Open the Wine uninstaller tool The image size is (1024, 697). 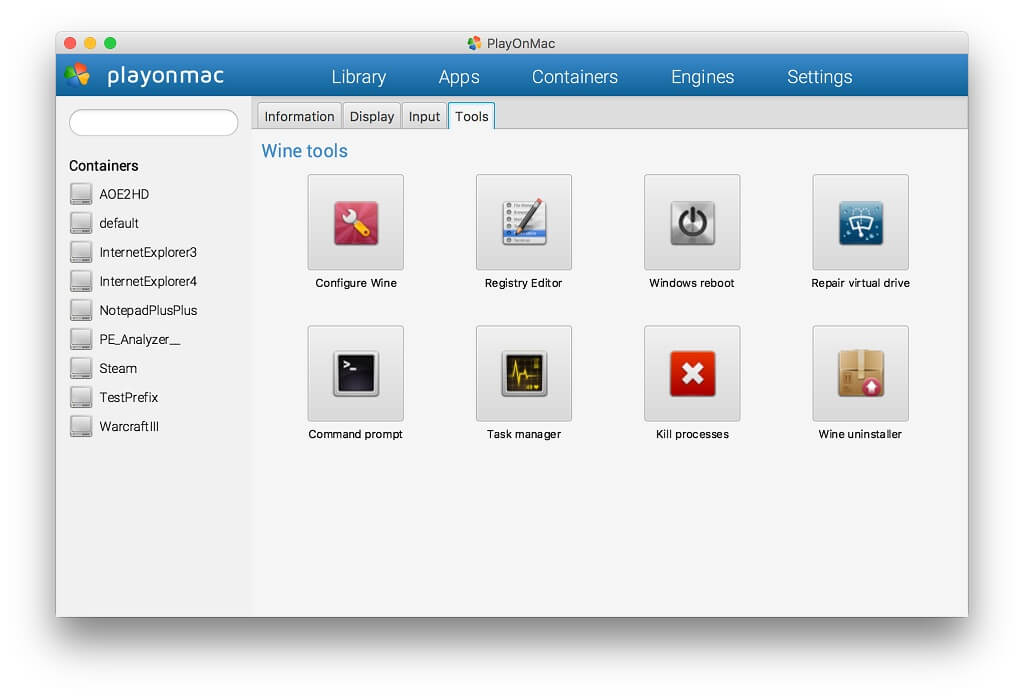(x=861, y=374)
